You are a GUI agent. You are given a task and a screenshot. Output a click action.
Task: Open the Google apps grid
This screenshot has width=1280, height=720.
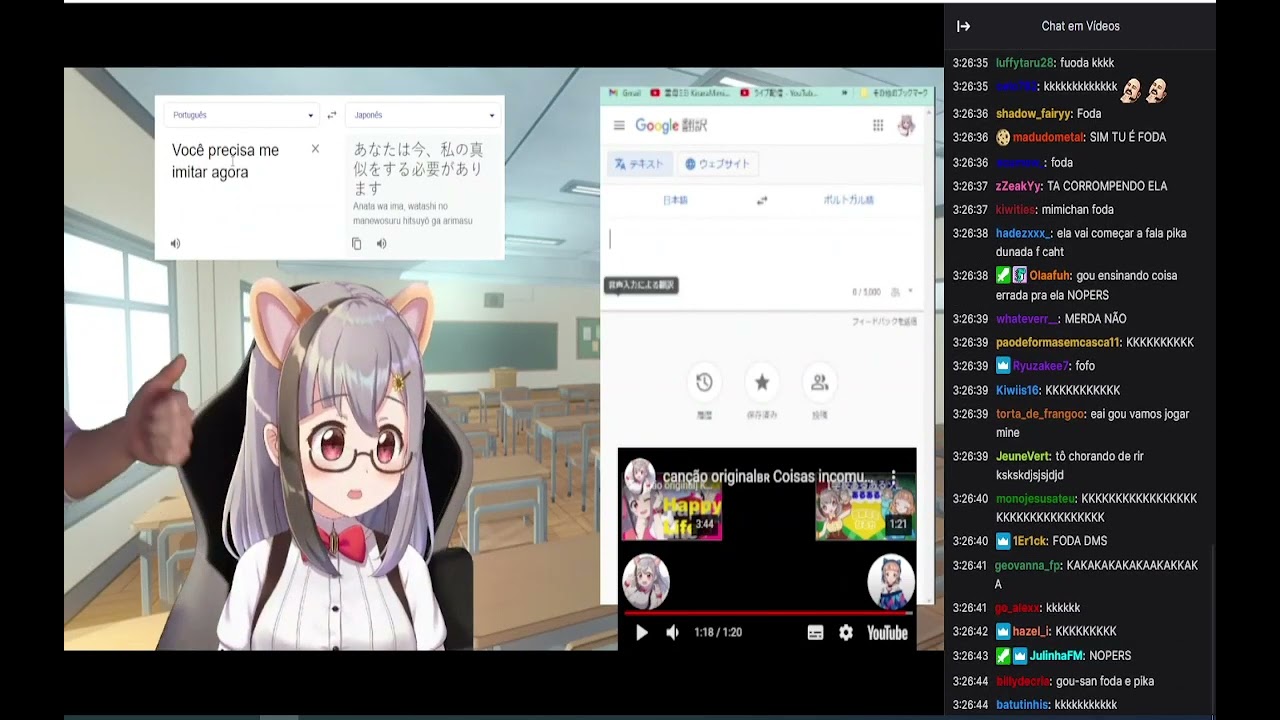878,125
